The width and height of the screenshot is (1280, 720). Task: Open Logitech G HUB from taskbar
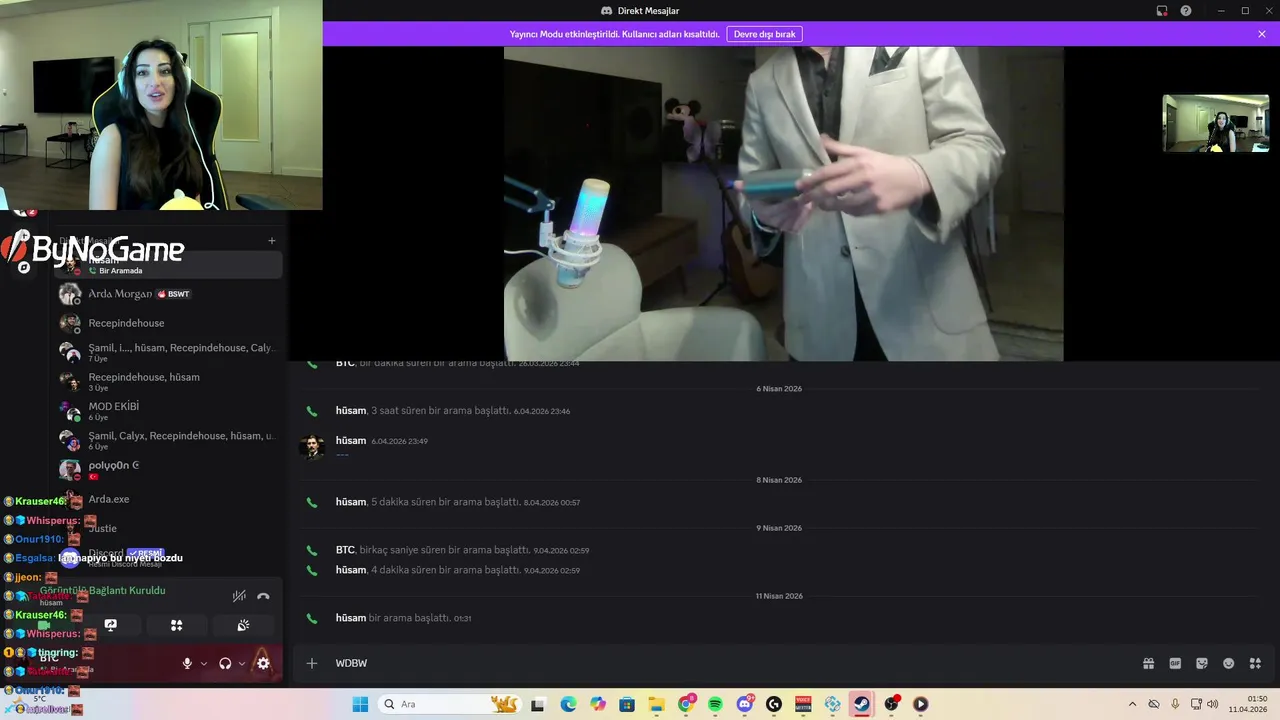click(774, 704)
